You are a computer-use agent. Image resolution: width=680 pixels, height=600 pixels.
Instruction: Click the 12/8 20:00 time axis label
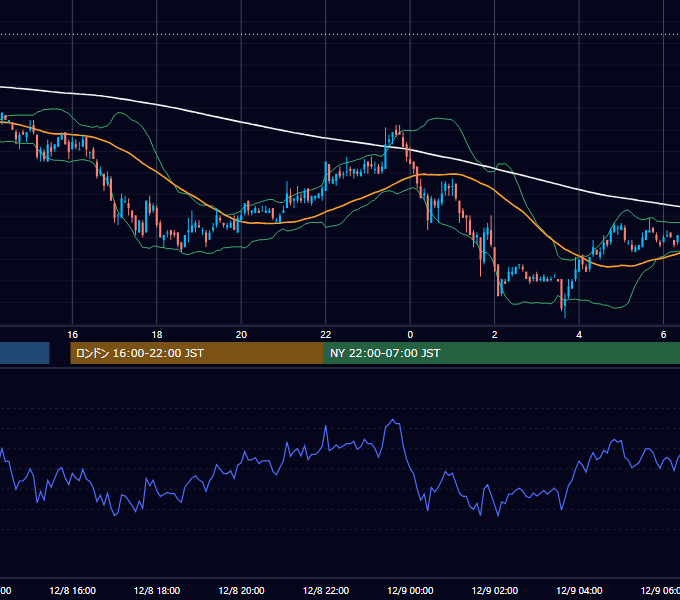(241, 590)
